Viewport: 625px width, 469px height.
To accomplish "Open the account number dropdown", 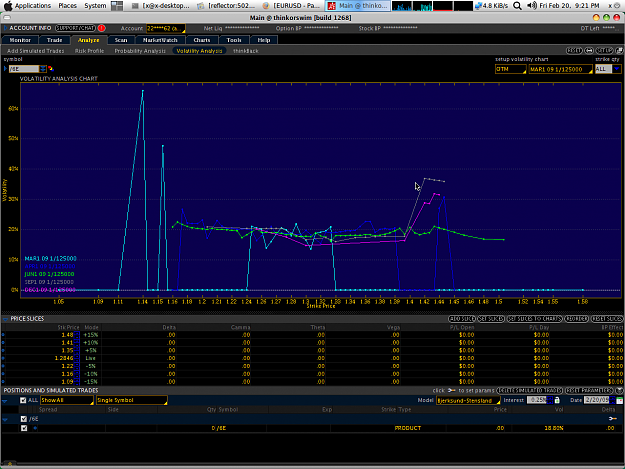I will point(166,28).
